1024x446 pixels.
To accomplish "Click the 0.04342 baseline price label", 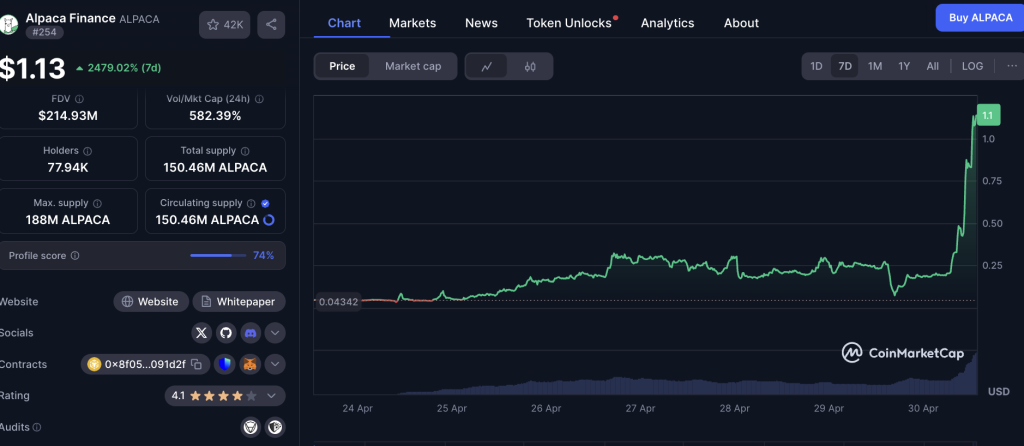I will [337, 302].
